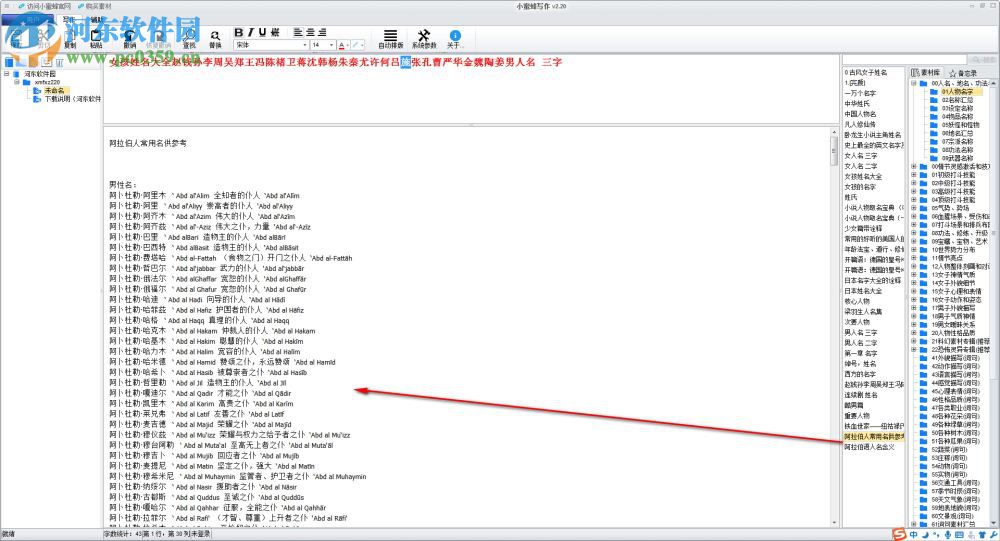Expand the 10世界势力分布 folder
Screen dimensions: 1000x541
[913, 249]
